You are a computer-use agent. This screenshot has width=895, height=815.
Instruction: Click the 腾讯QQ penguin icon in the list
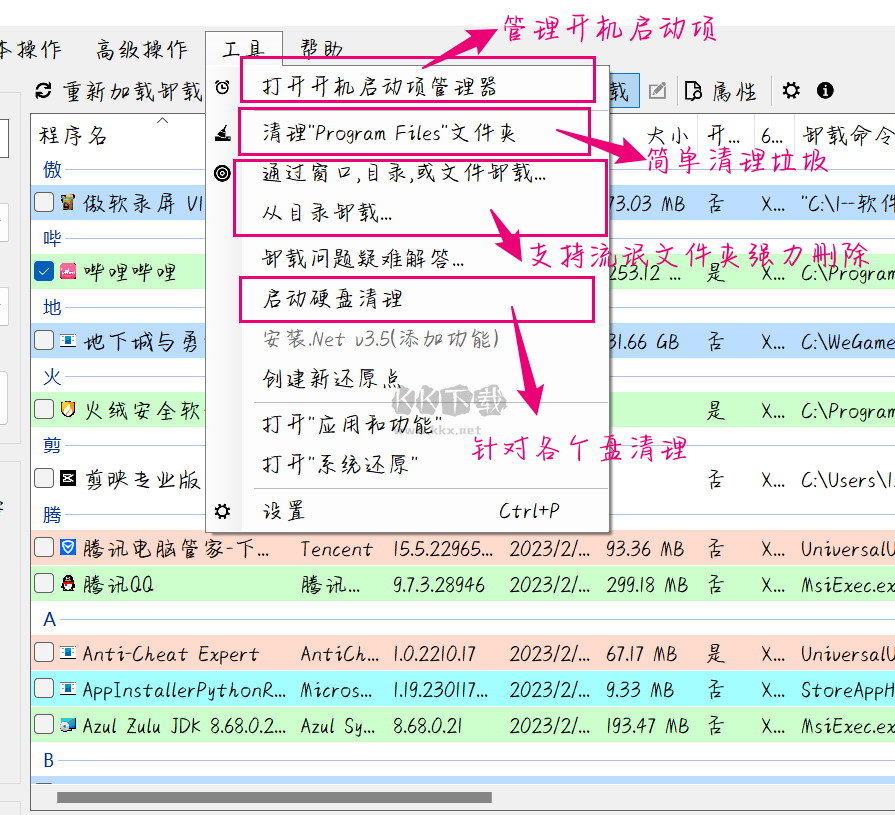(68, 584)
